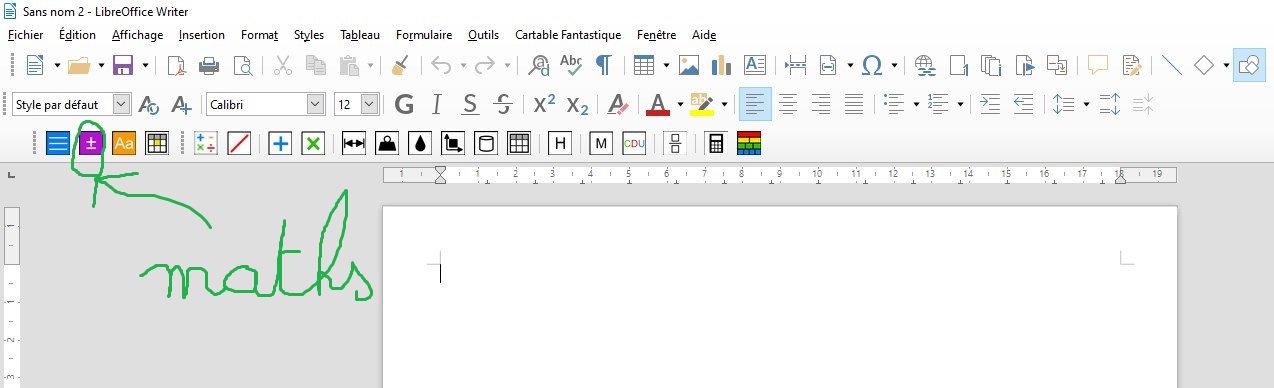Toggle Strikethrough formatting
Screen dimensions: 1274x388
tap(503, 104)
